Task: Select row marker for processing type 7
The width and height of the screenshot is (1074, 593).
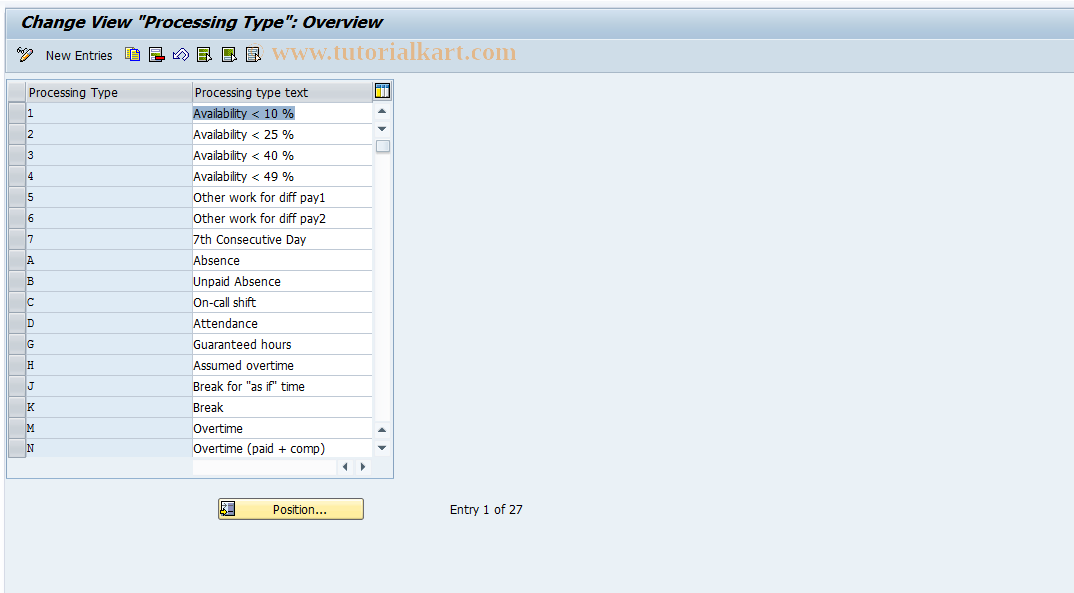Action: pos(17,240)
